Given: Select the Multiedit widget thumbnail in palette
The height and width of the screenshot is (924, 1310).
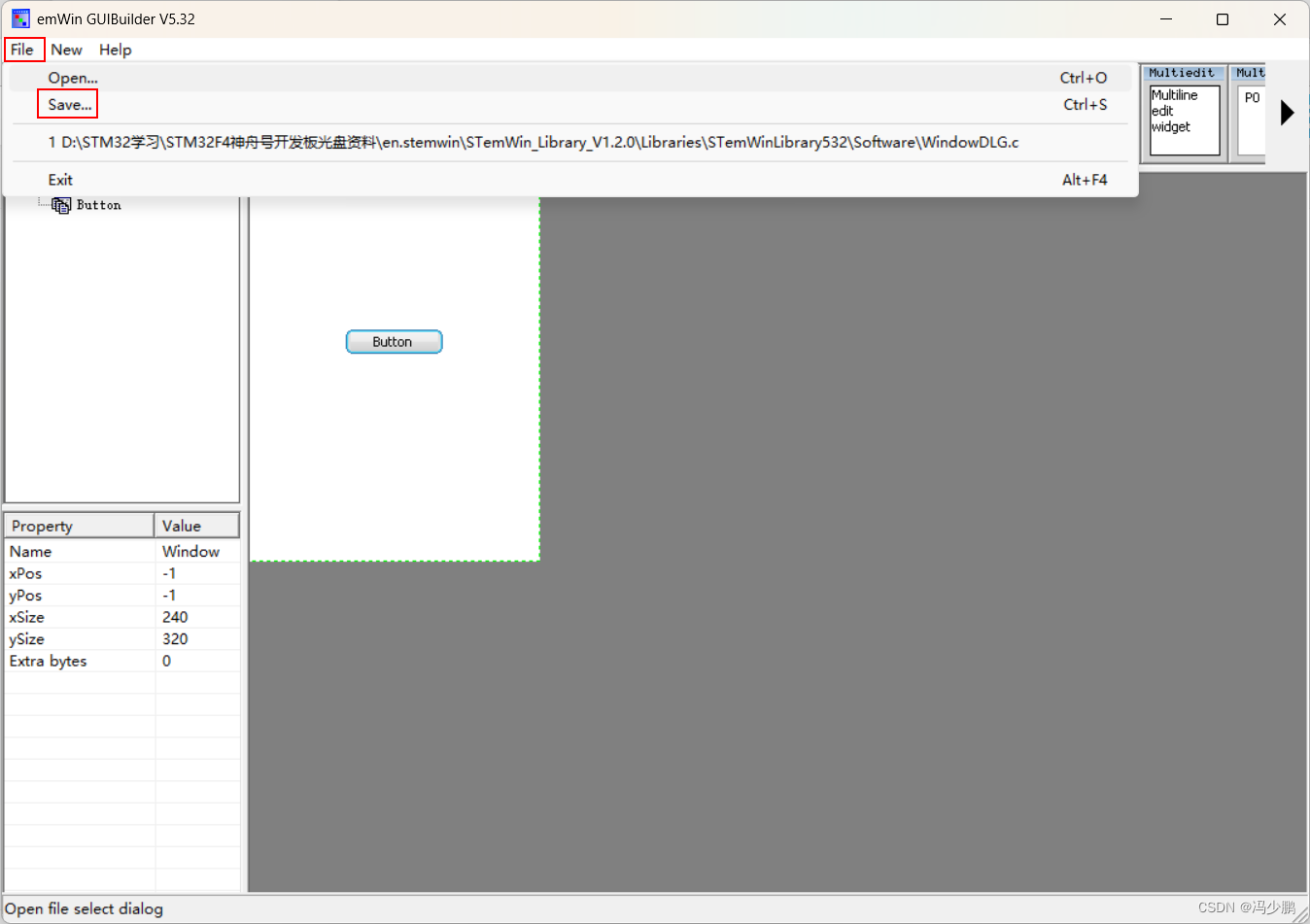Looking at the screenshot, I should point(1183,117).
